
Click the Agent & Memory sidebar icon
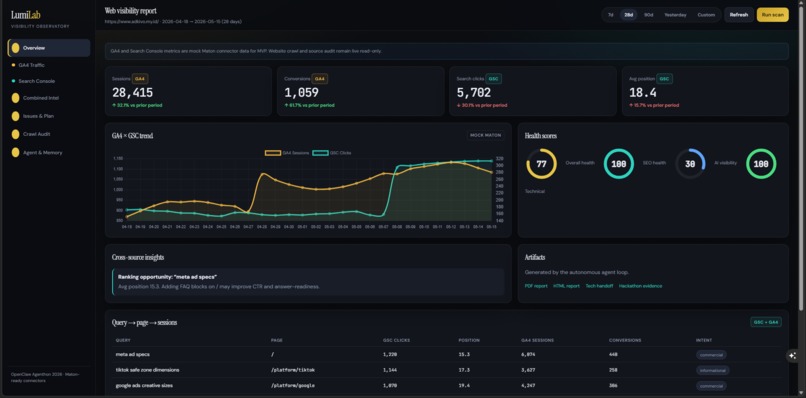tap(15, 152)
